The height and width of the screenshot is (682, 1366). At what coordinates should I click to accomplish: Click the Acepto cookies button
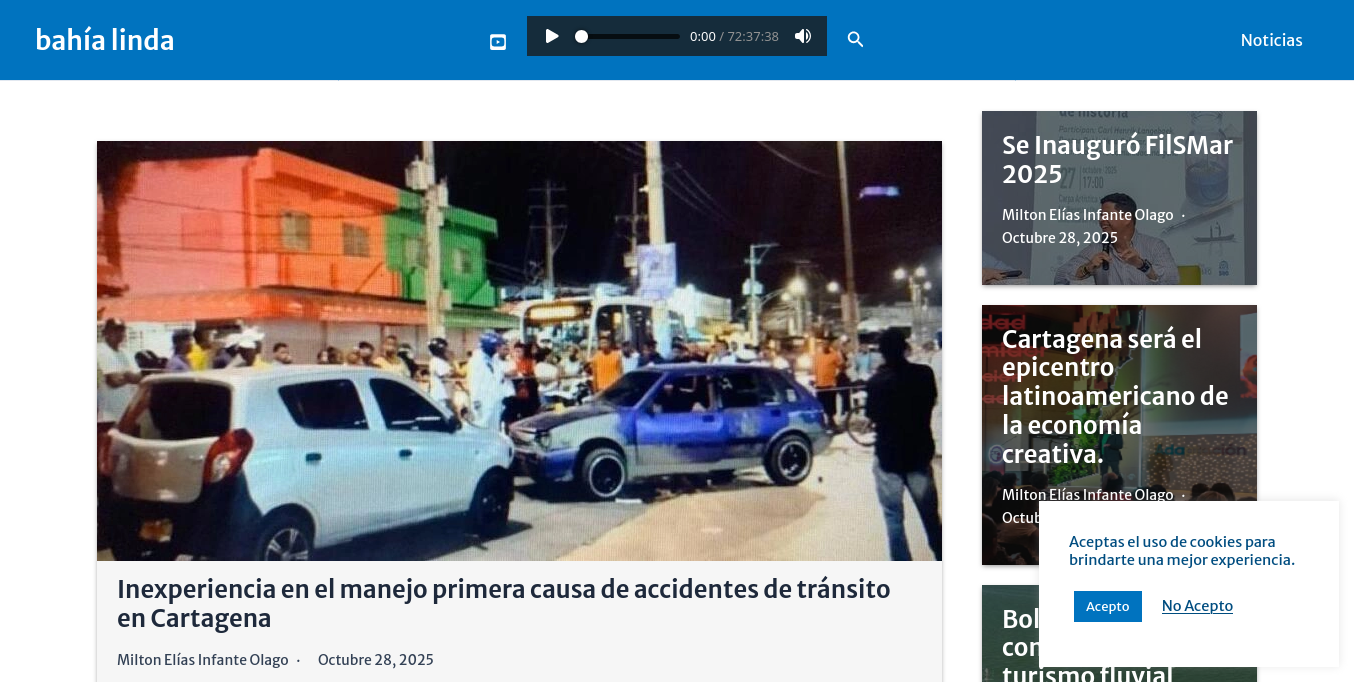(1107, 606)
